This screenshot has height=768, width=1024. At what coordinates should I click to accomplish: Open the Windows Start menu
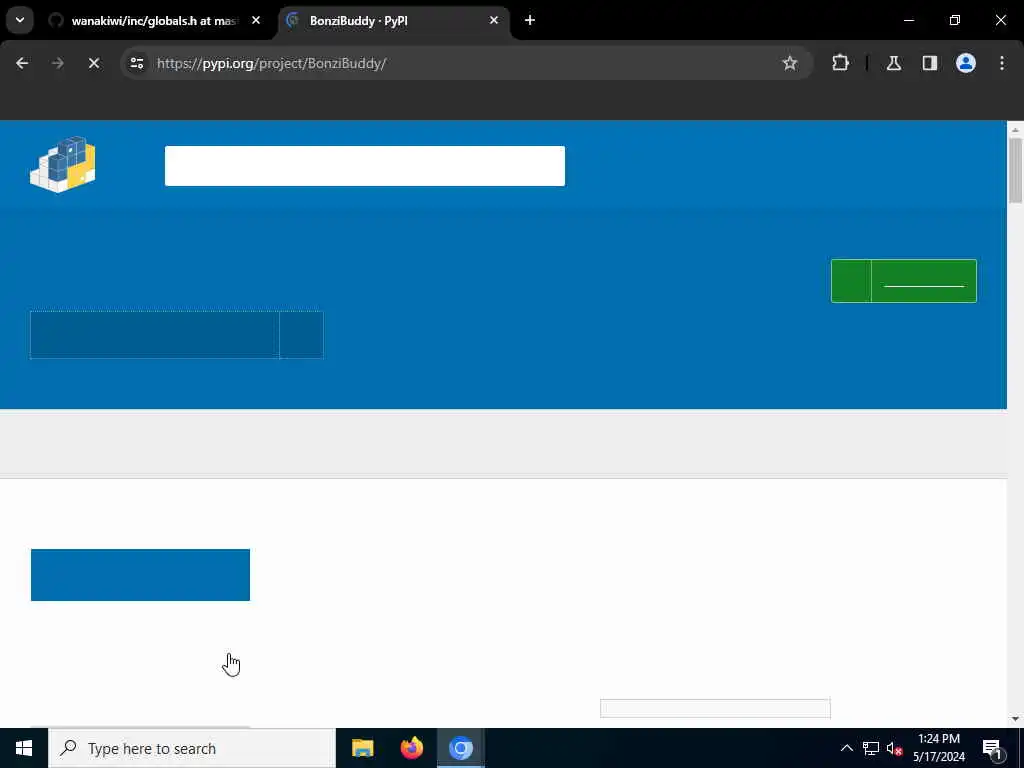click(x=24, y=748)
